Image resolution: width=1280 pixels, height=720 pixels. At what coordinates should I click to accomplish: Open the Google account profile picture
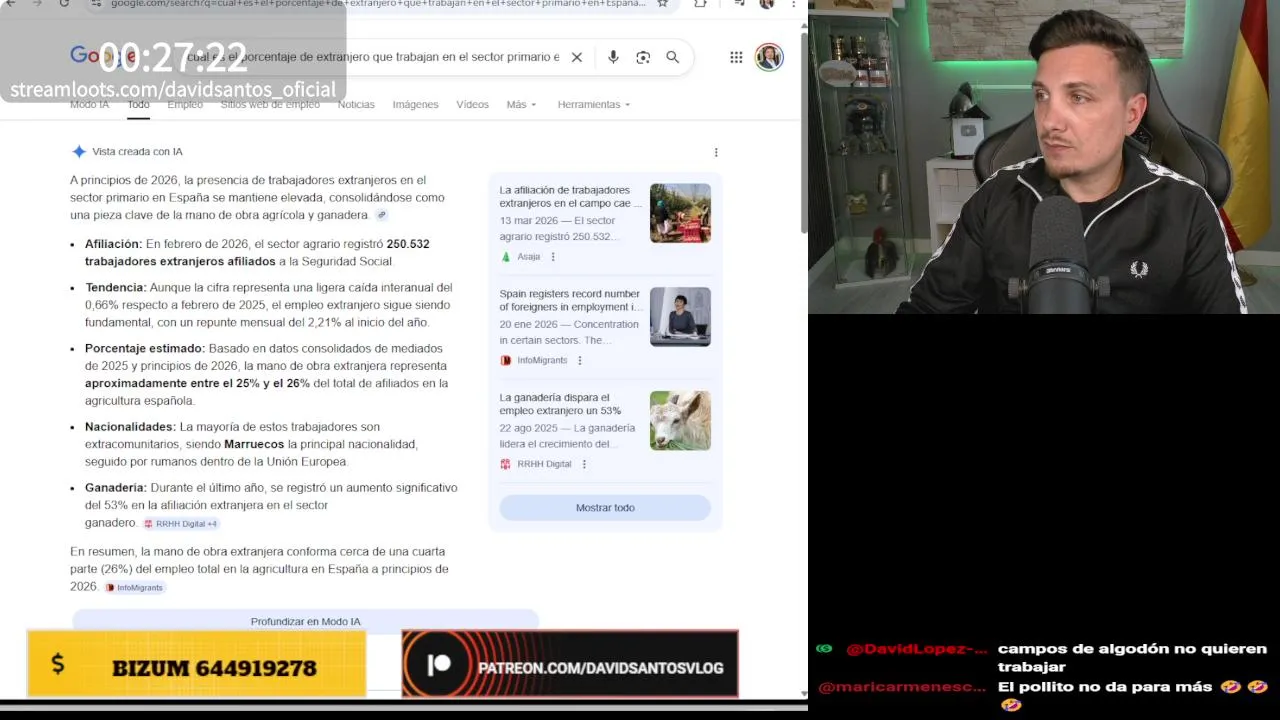point(769,57)
